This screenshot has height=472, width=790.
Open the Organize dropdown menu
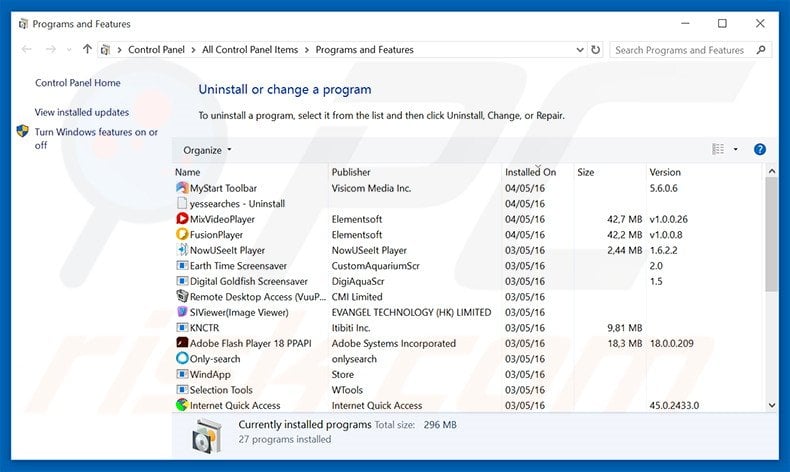207,150
